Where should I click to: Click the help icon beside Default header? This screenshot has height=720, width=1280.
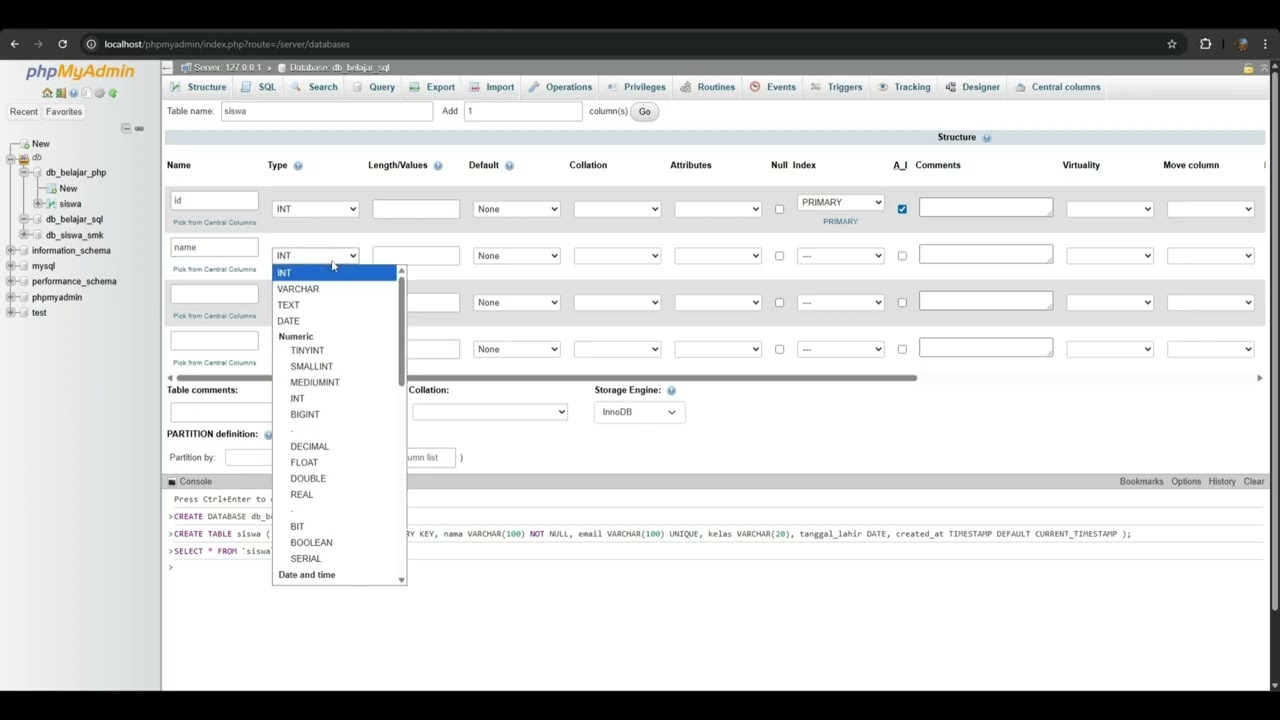pos(509,166)
